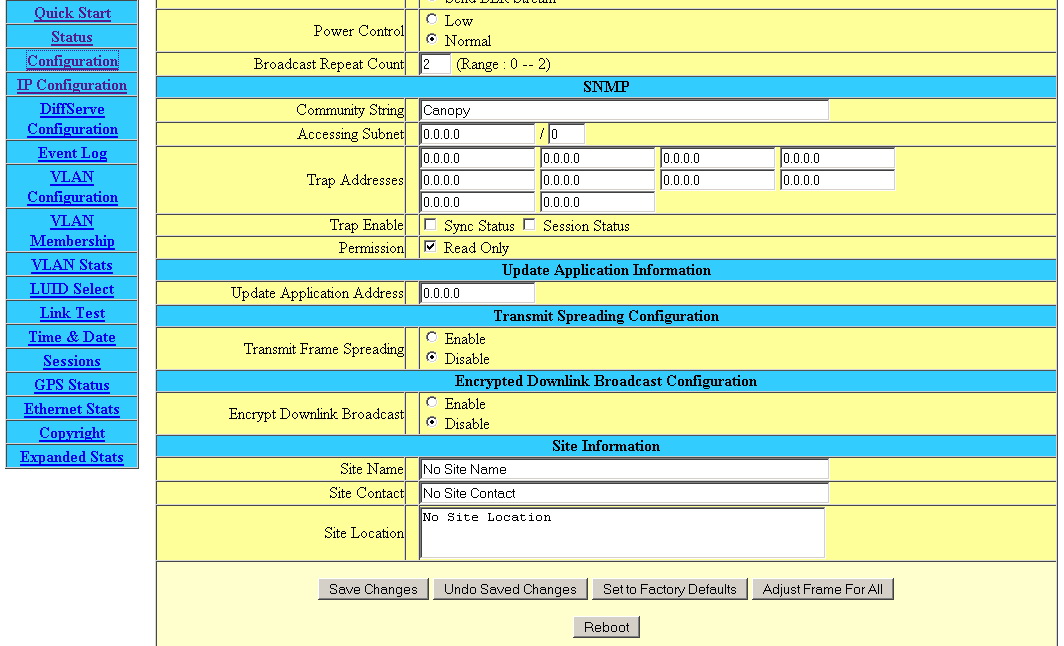The image size is (1064, 646).
Task: Click inside the Site Location text area
Action: click(622, 533)
